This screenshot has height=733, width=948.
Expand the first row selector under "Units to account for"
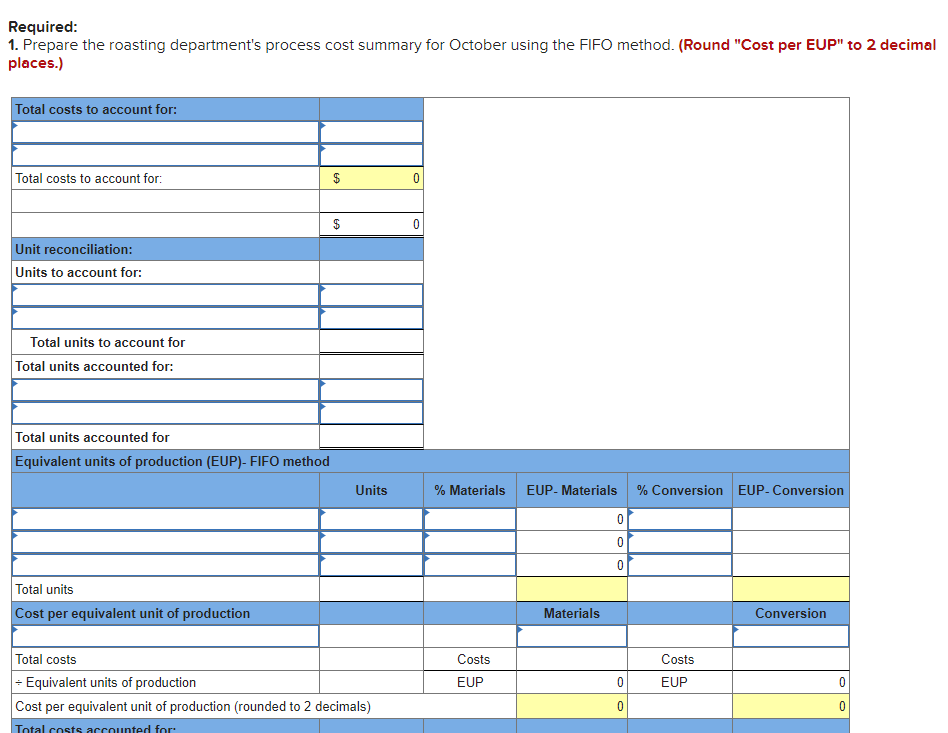[165, 295]
